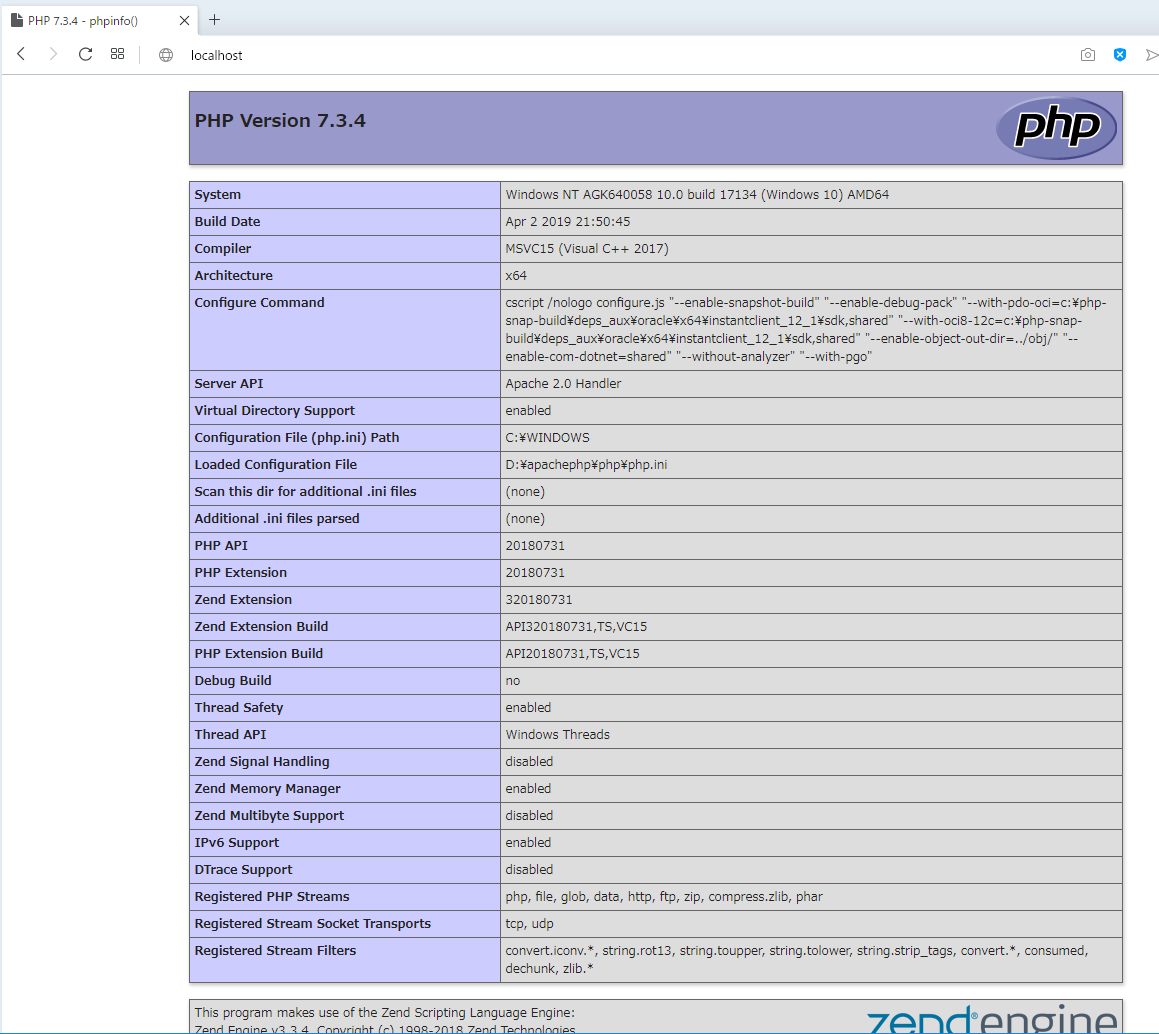Click the Configure Command label

259,302
